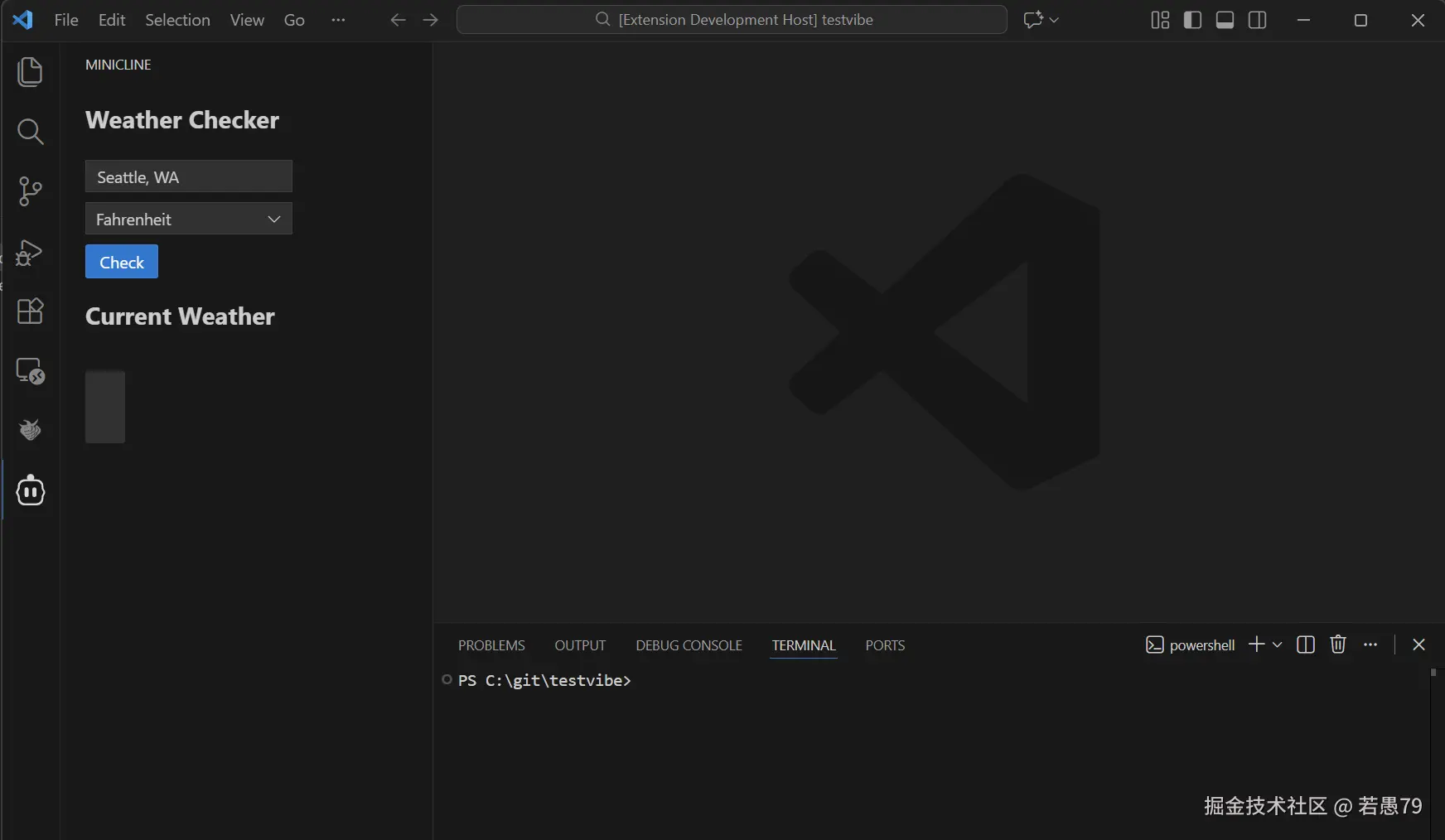Open the Copilot chat icon in title bar
This screenshot has height=840, width=1445.
coord(1032,20)
